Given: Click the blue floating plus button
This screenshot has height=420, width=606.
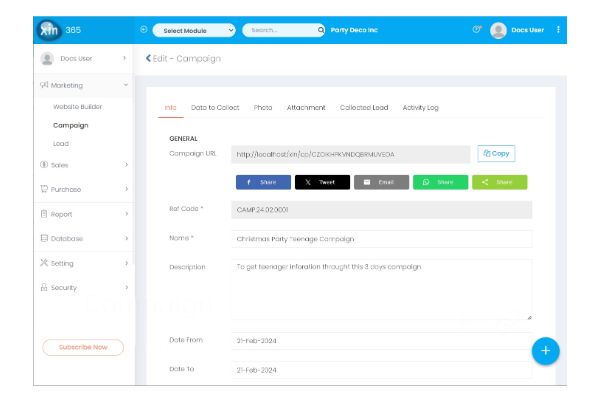Looking at the screenshot, I should tap(545, 351).
